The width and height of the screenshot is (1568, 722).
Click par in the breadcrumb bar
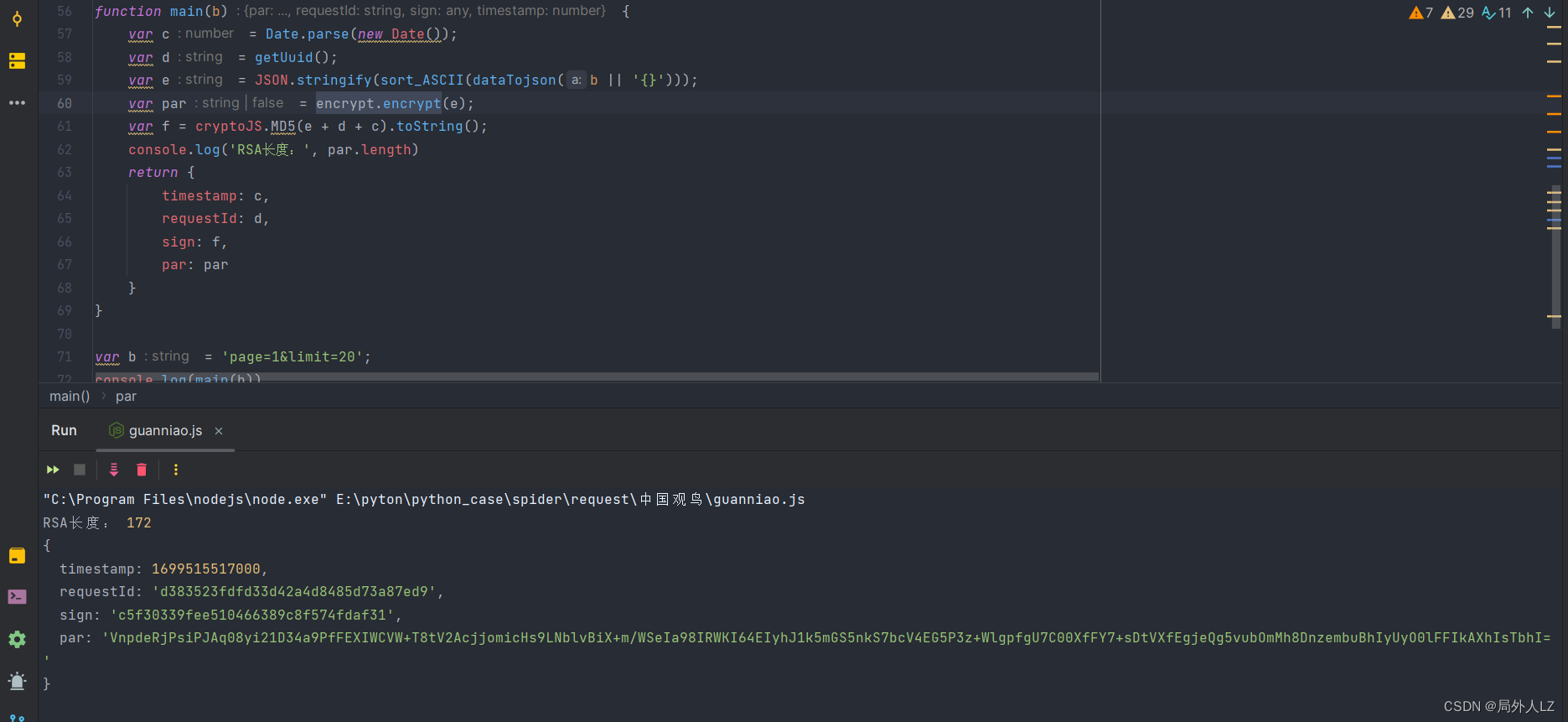(x=126, y=396)
